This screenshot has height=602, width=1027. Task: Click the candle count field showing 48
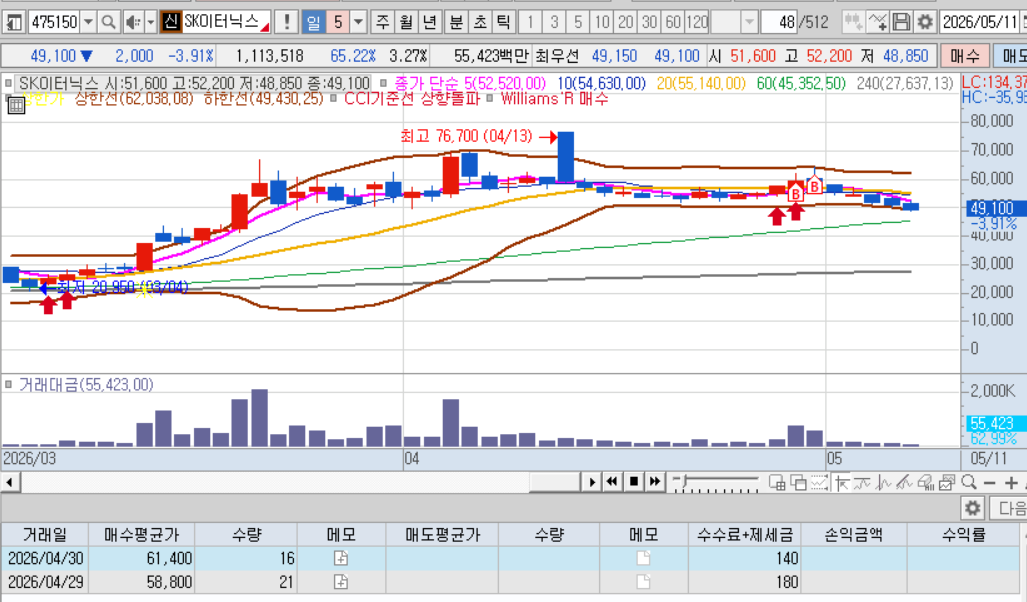click(x=779, y=22)
